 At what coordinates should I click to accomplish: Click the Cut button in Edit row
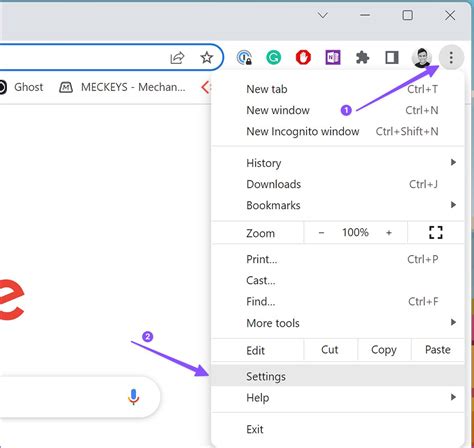pyautogui.click(x=330, y=350)
